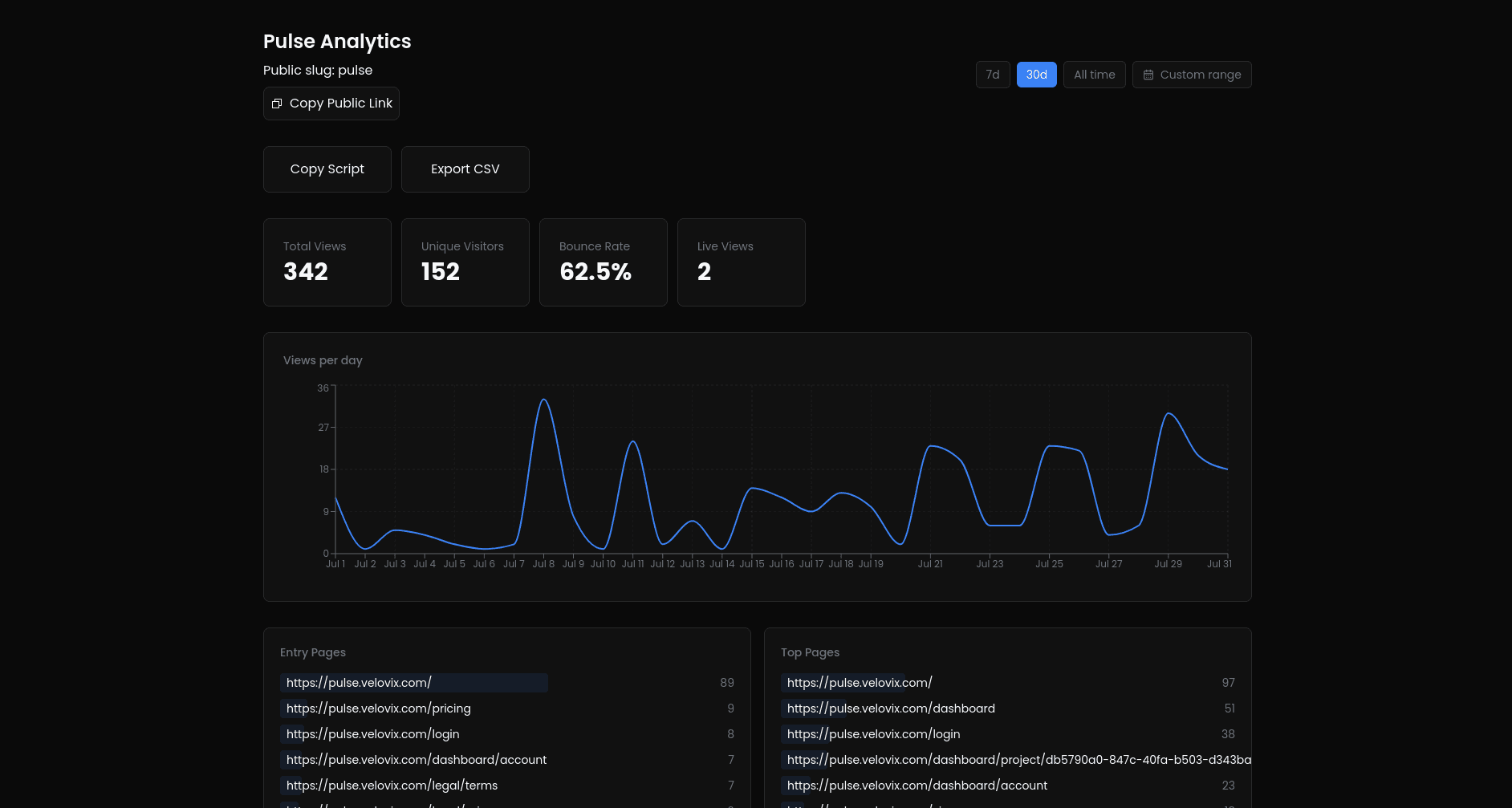Click the Pulse Analytics title

pyautogui.click(x=337, y=42)
